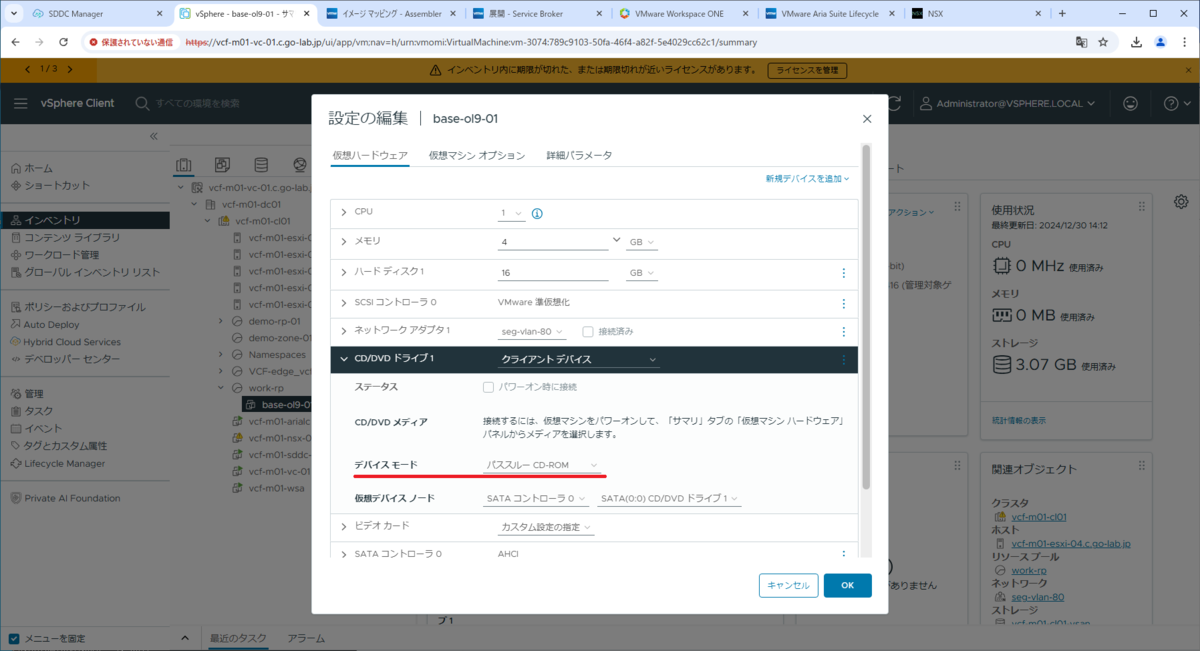Go to previous banner notification arrow

coord(27,68)
